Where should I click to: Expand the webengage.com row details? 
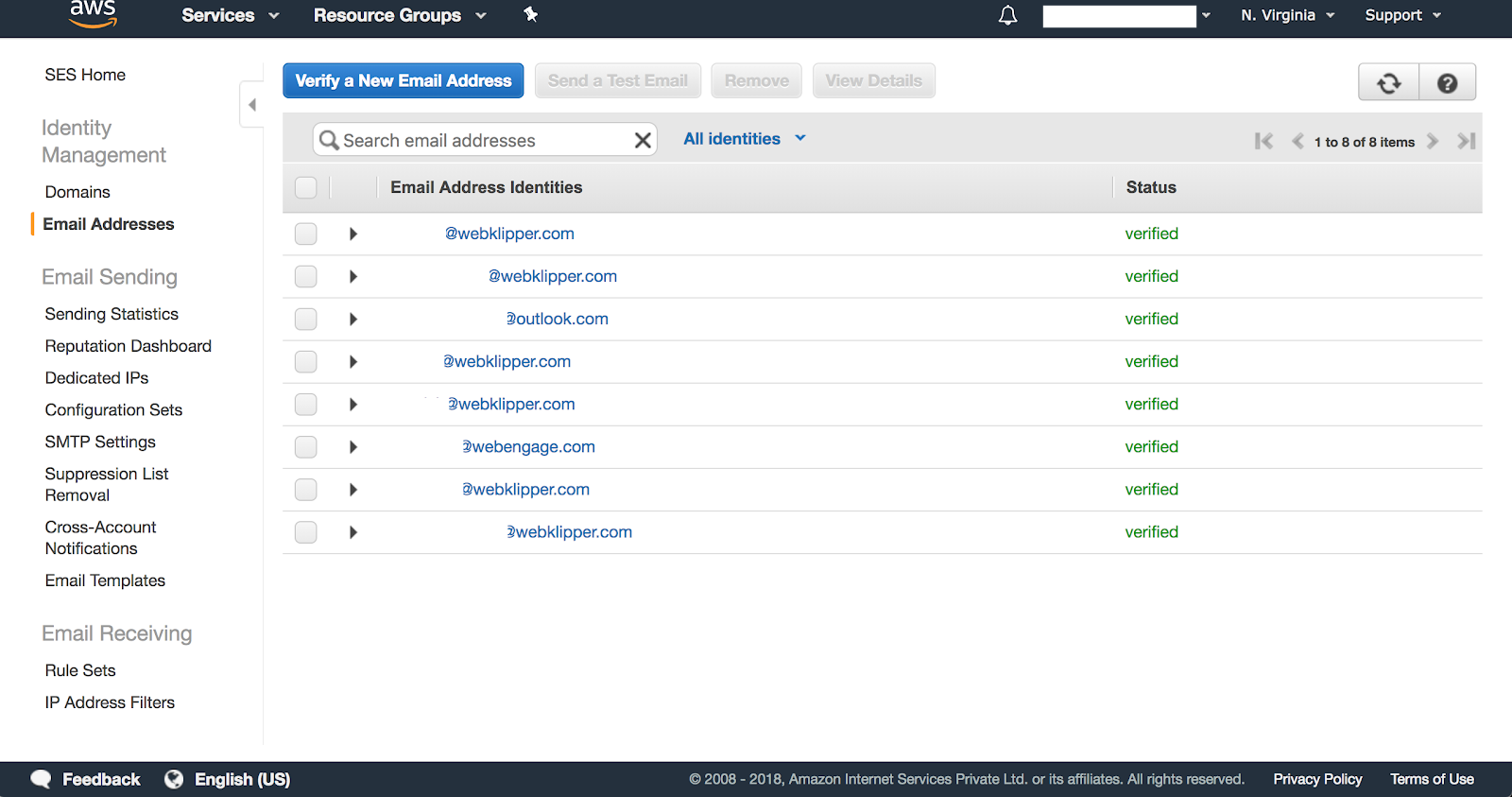tap(353, 446)
